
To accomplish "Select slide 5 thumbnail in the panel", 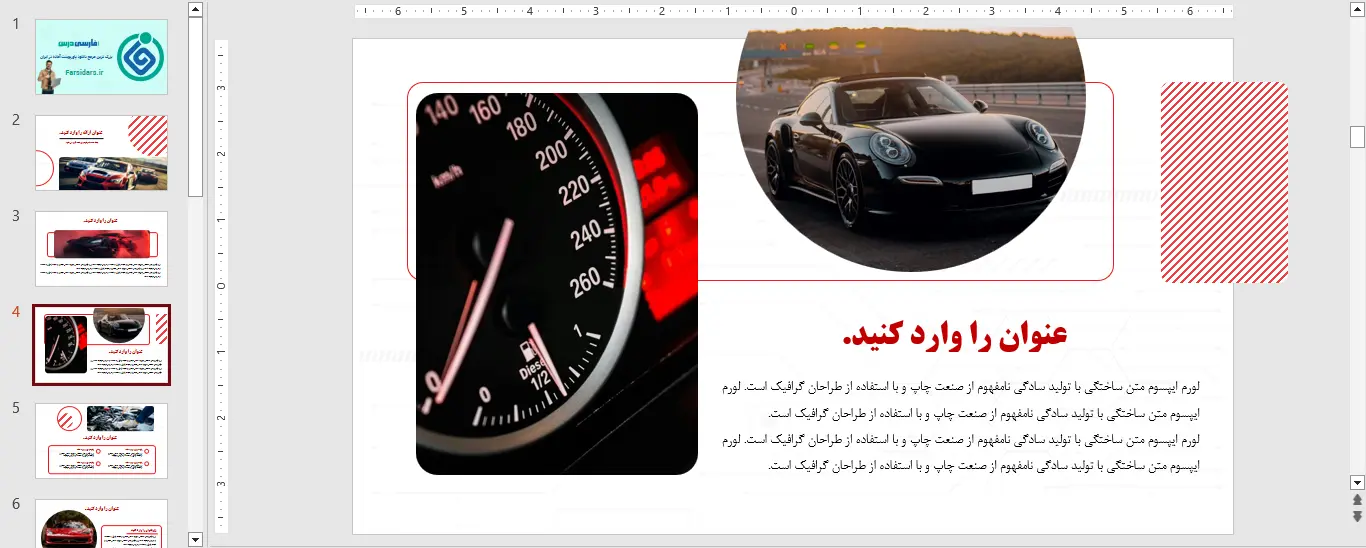I will pyautogui.click(x=101, y=440).
